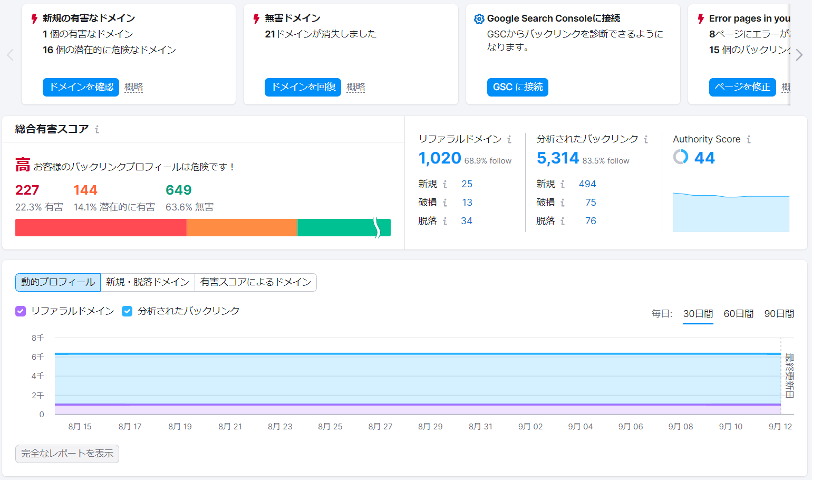The width and height of the screenshot is (815, 480).
Task: Switch chart range to 90日間
Action: (x=778, y=314)
